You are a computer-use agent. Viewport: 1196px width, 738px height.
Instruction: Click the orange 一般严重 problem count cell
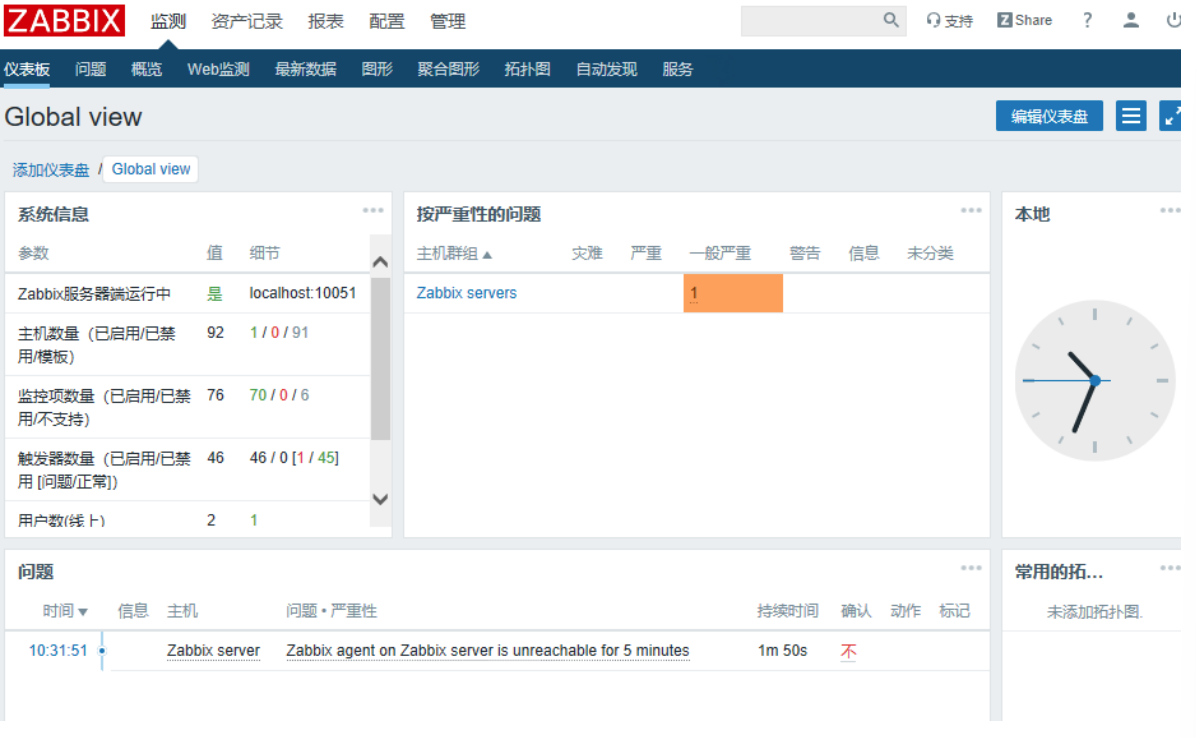(x=733, y=293)
